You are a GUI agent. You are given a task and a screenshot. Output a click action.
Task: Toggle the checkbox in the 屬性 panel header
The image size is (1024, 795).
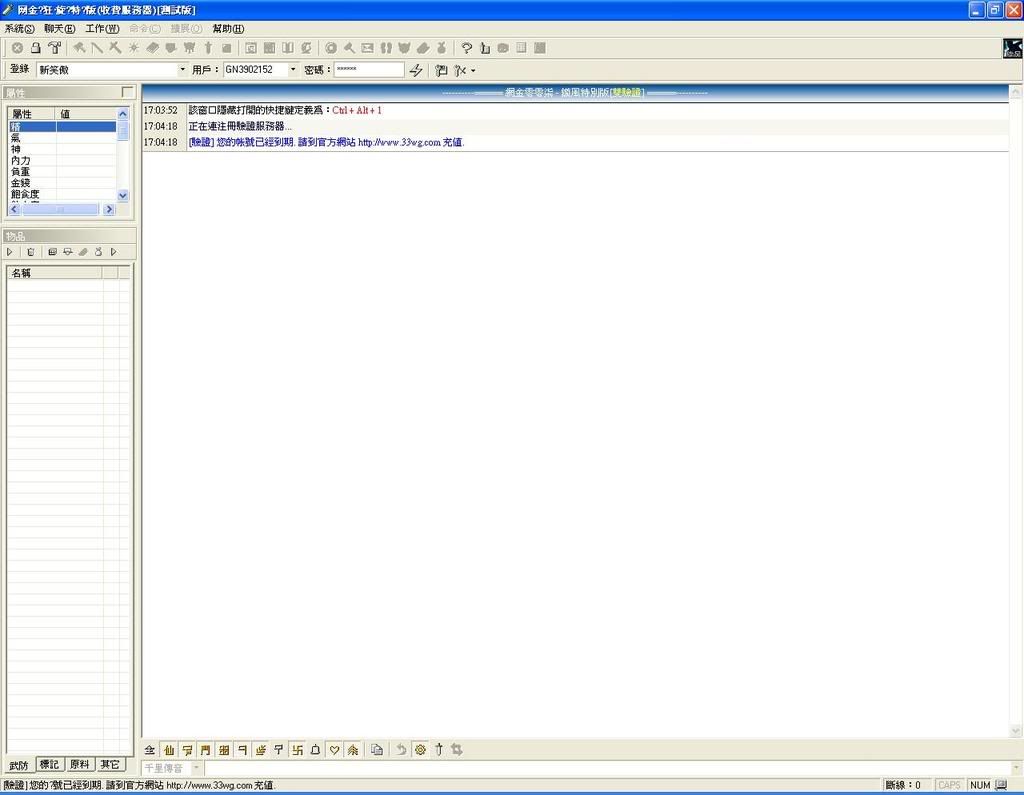(x=127, y=92)
